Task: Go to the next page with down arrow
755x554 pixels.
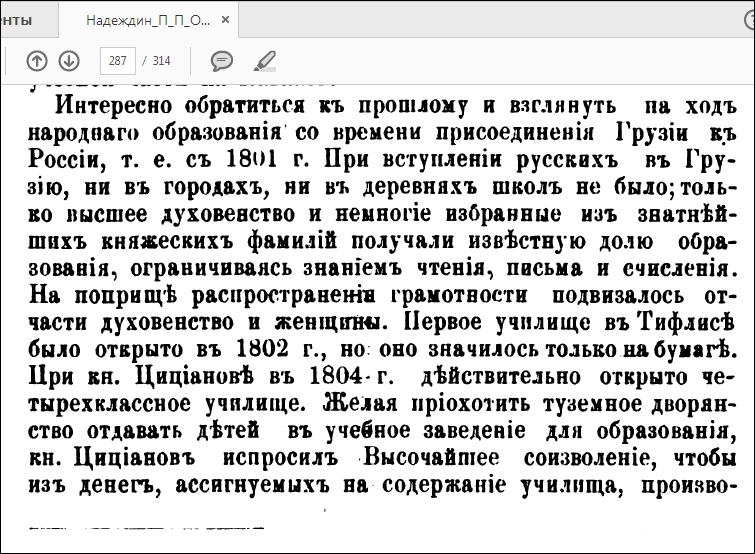Action: click(x=69, y=61)
